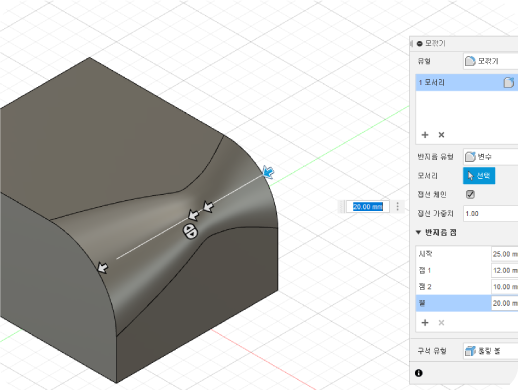This screenshot has height=390, width=518.
Task: Add a radius point with the plus icon
Action: tap(425, 323)
